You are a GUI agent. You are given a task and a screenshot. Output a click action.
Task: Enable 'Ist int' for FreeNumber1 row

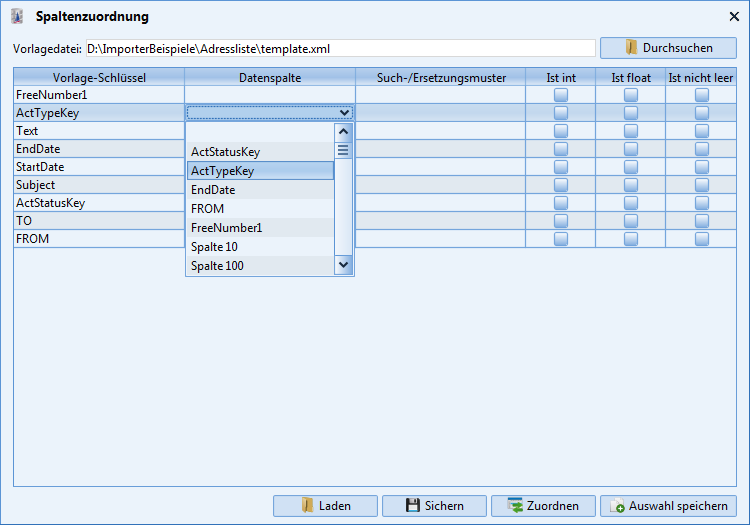(x=560, y=95)
